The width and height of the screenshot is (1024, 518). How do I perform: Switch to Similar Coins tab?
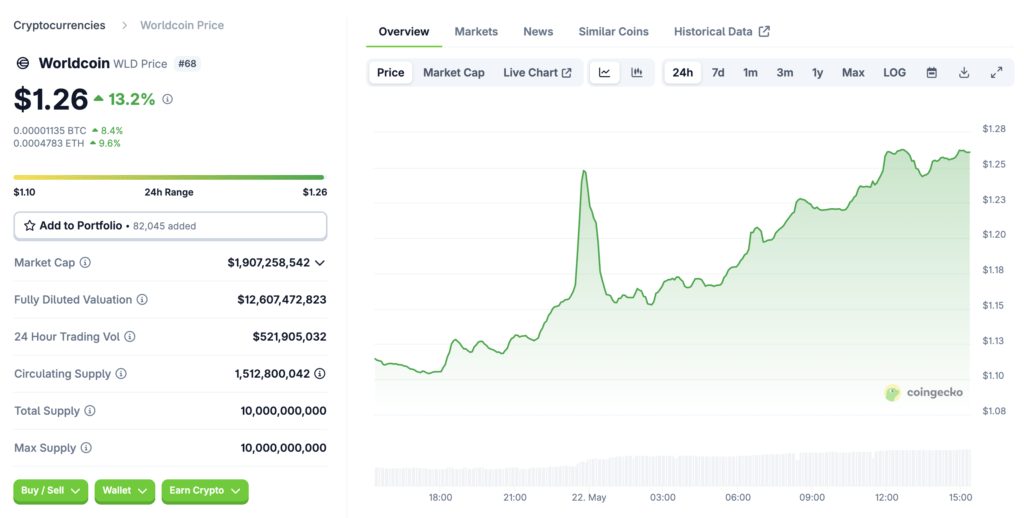pyautogui.click(x=614, y=31)
